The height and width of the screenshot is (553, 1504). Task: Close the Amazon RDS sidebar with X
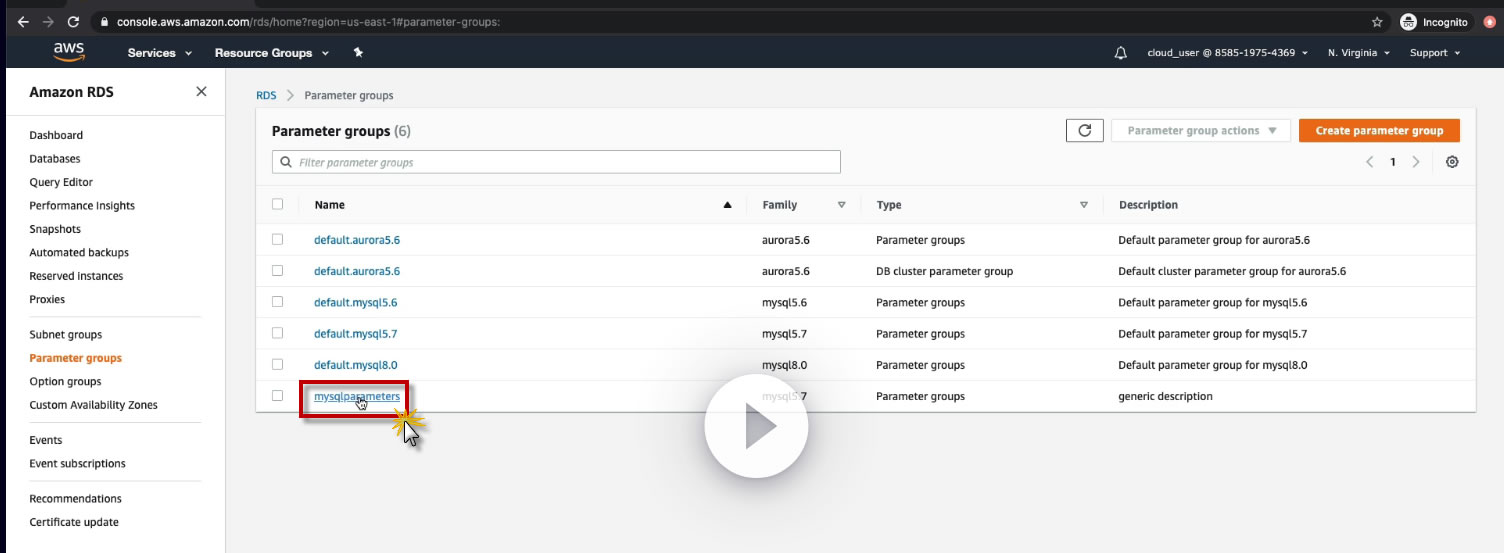click(201, 91)
